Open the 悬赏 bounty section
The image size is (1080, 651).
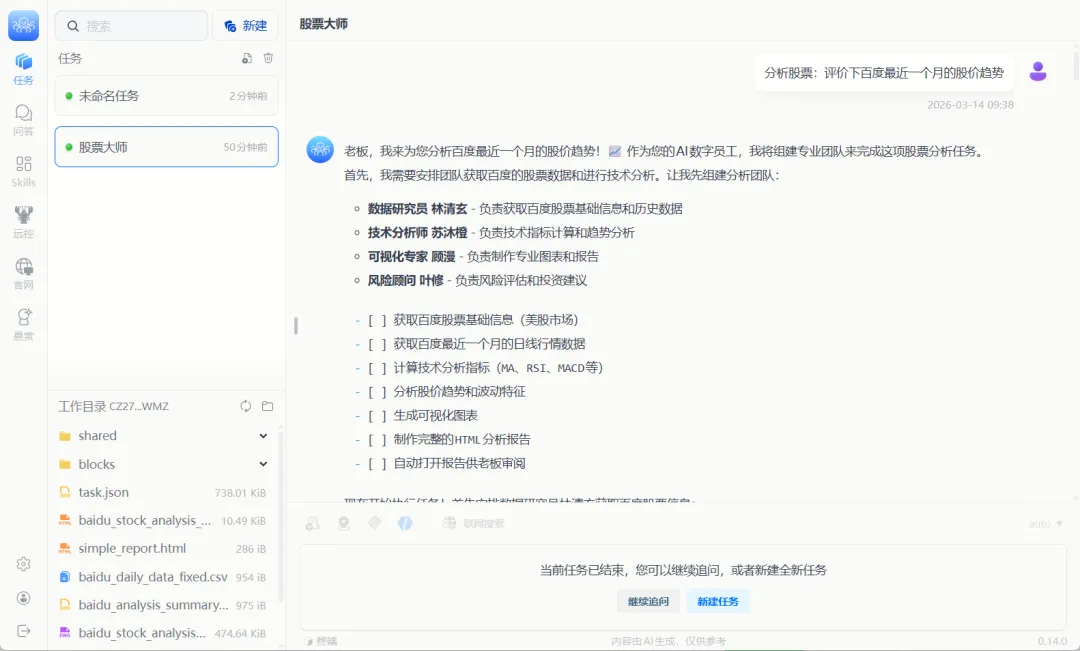click(x=23, y=324)
